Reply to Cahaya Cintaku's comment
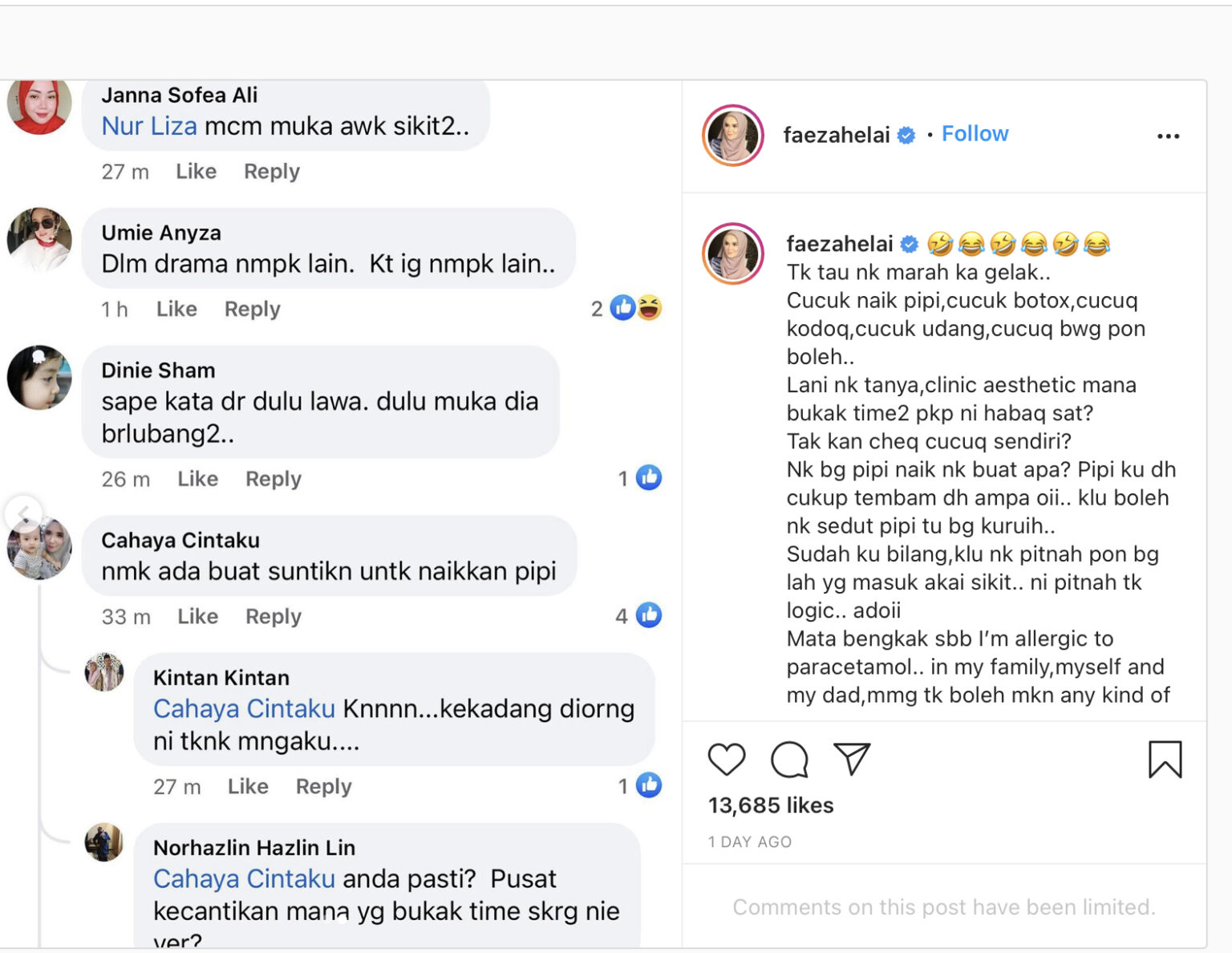This screenshot has width=1232, height=953. tap(273, 616)
